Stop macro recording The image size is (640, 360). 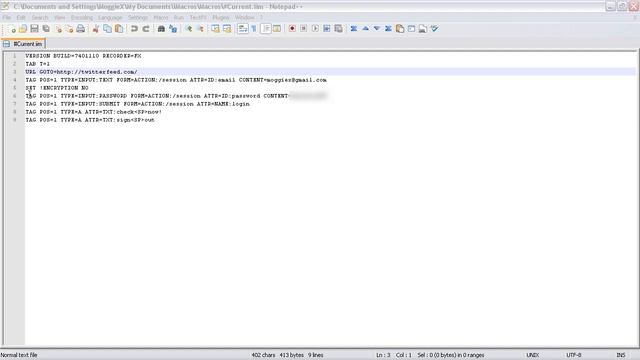pyautogui.click(x=303, y=29)
